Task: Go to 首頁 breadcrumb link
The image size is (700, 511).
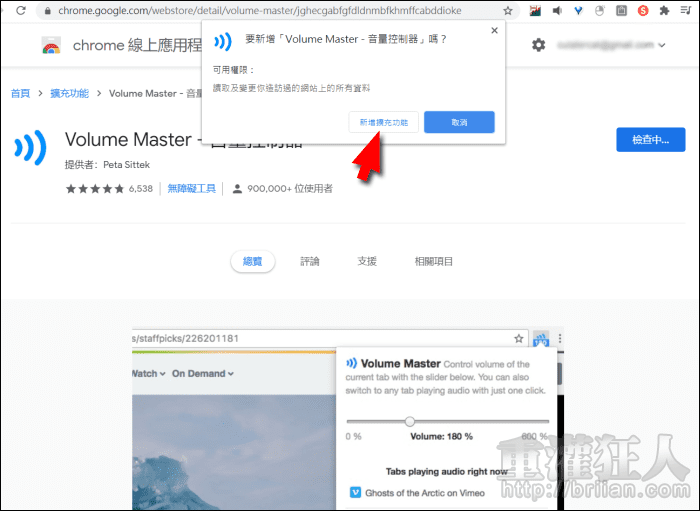Action: click(x=21, y=93)
